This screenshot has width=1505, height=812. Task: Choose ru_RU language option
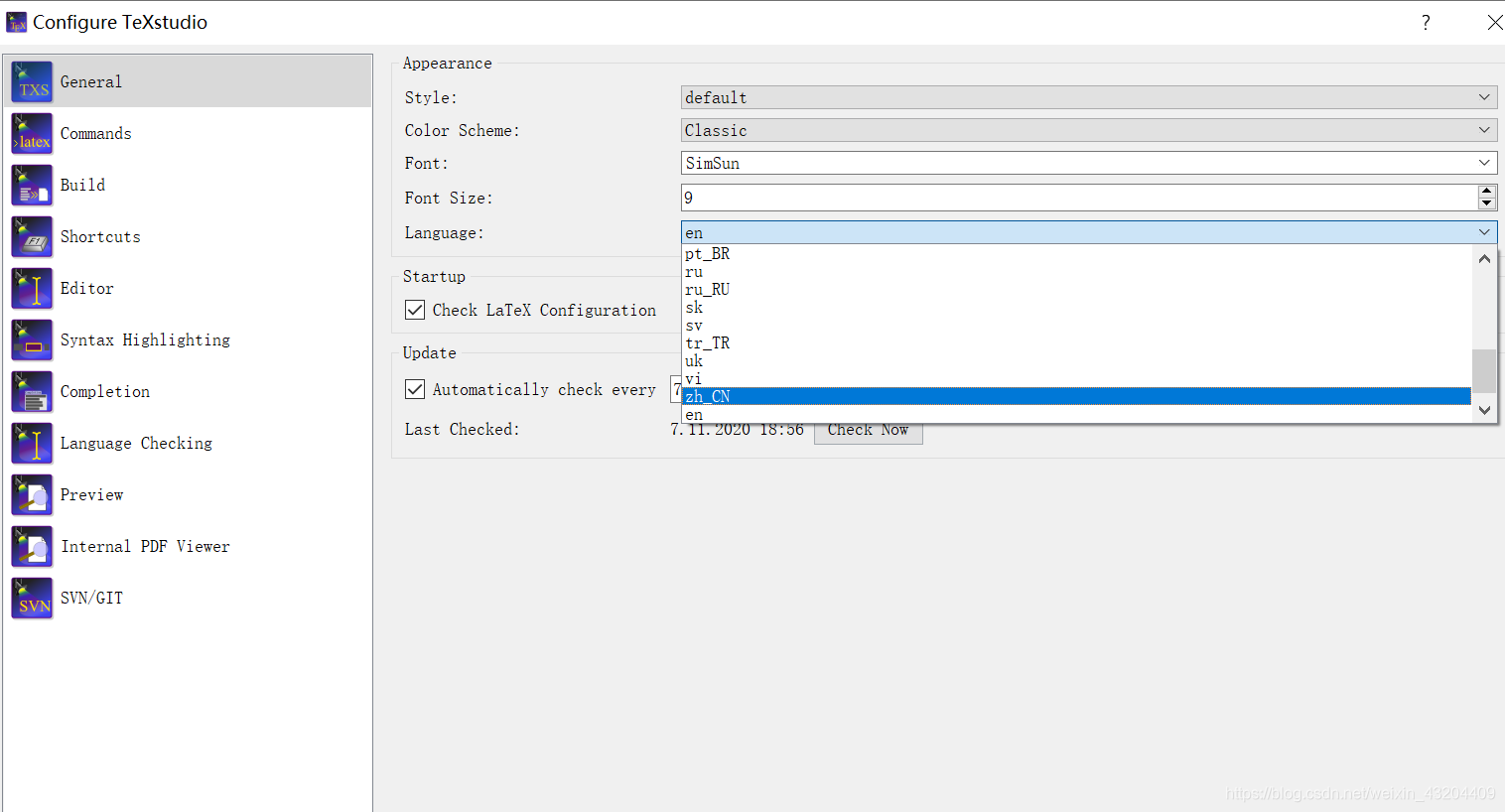[1076, 290]
